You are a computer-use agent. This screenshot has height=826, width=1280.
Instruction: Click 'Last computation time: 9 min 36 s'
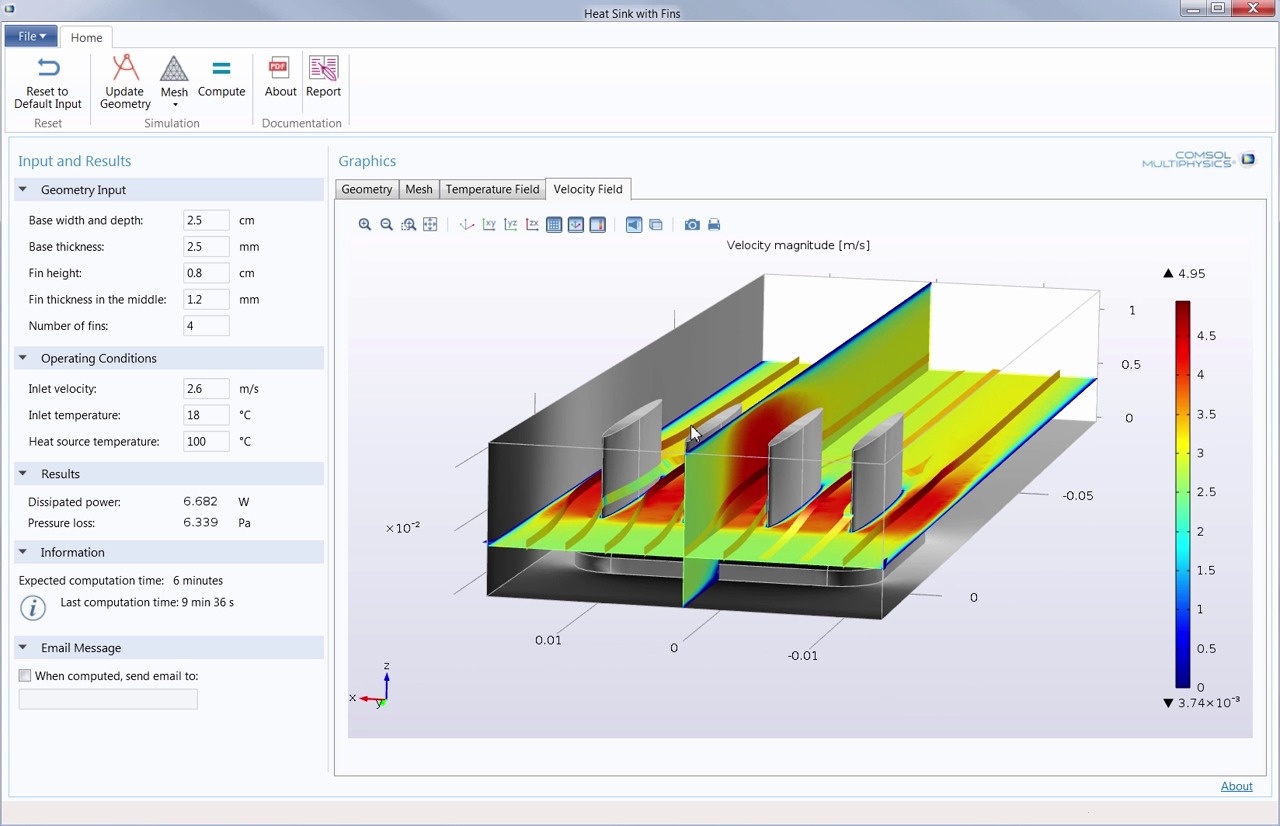pyautogui.click(x=147, y=602)
